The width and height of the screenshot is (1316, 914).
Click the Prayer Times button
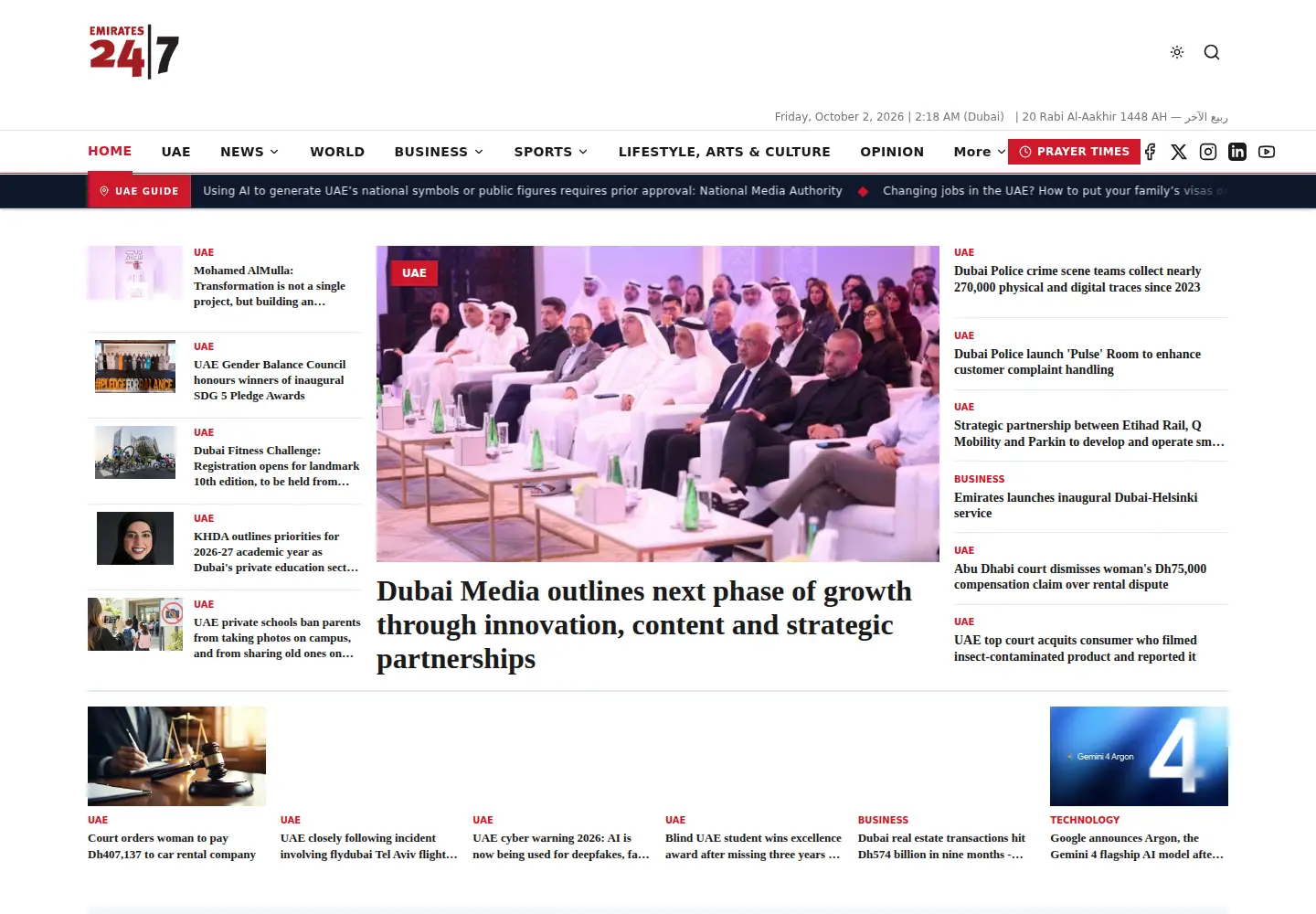click(x=1074, y=152)
